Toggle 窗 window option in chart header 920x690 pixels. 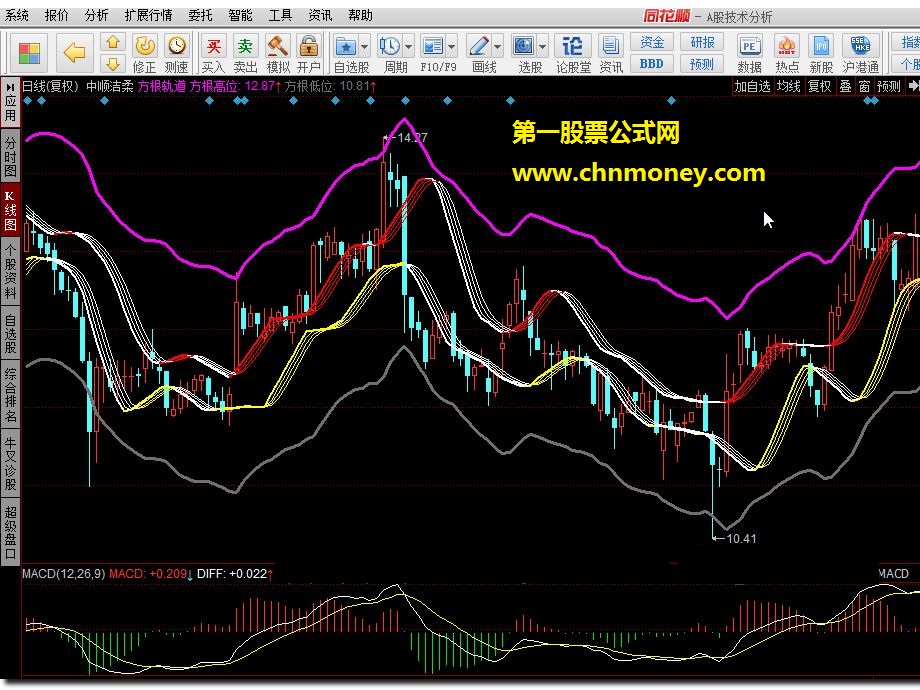point(864,86)
